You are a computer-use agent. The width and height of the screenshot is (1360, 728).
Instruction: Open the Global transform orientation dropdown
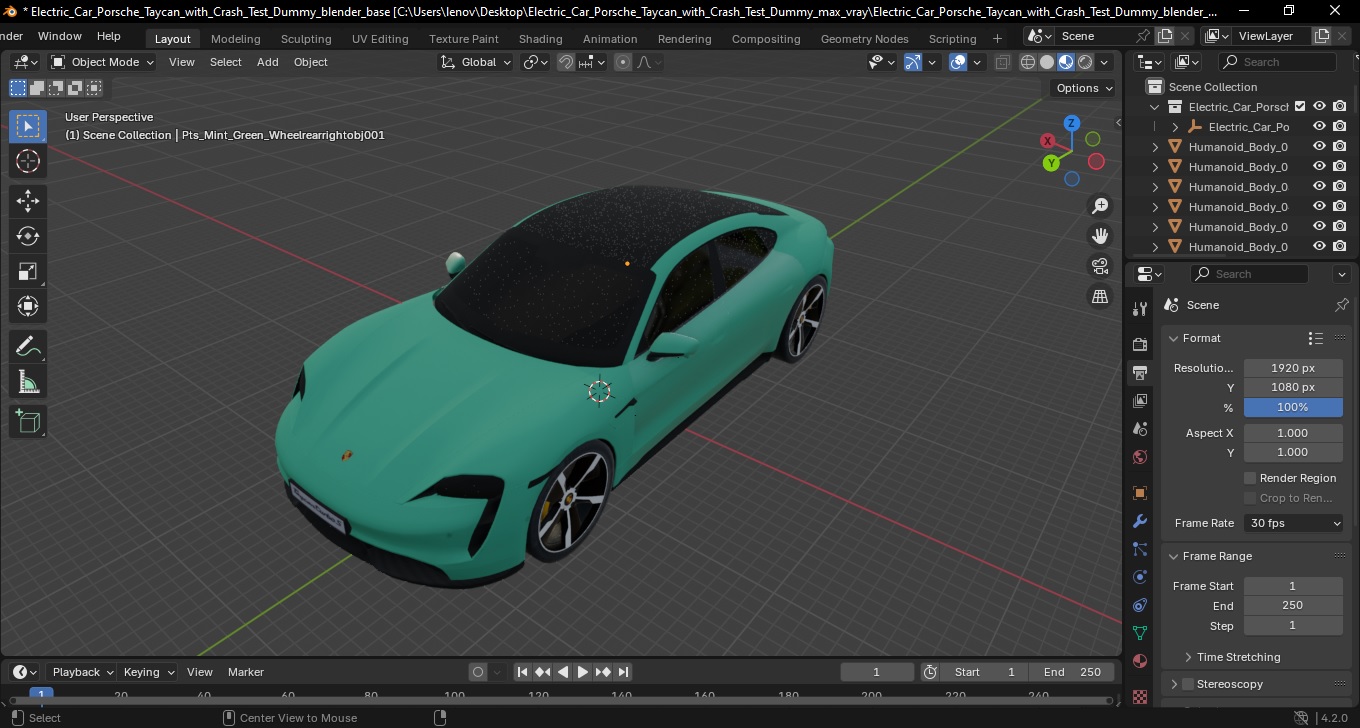(476, 62)
